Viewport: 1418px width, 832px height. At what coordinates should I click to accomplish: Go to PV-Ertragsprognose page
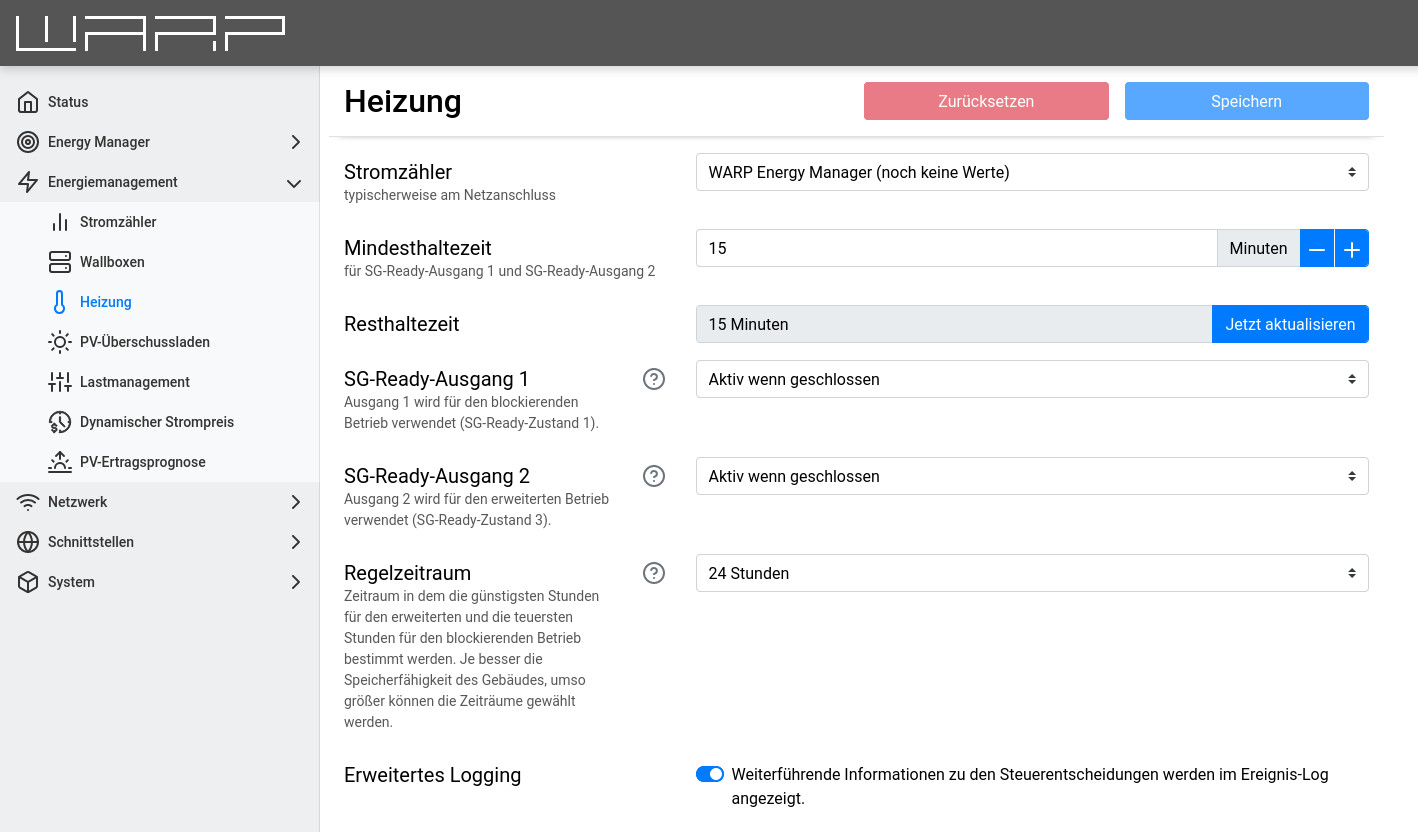pyautogui.click(x=142, y=462)
